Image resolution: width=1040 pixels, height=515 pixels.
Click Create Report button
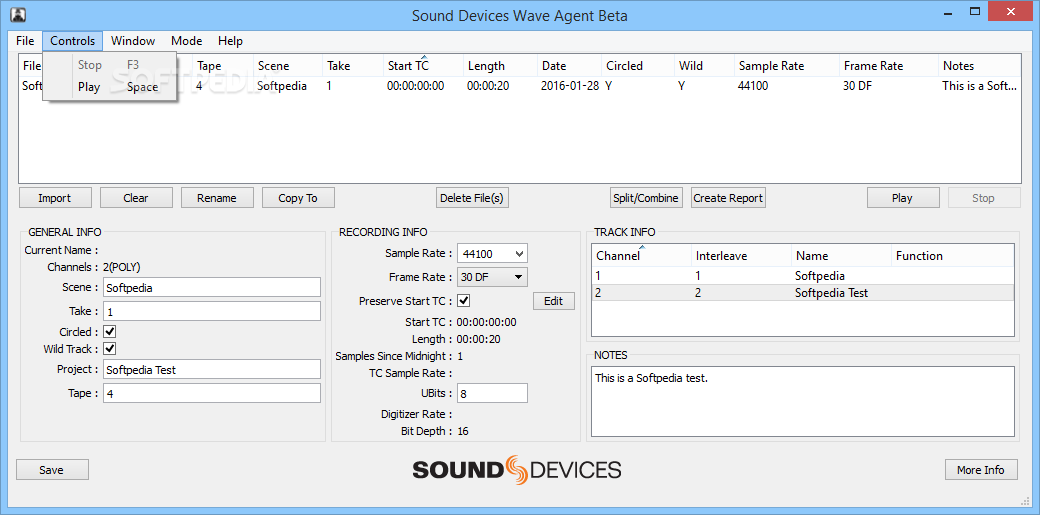[x=728, y=198]
